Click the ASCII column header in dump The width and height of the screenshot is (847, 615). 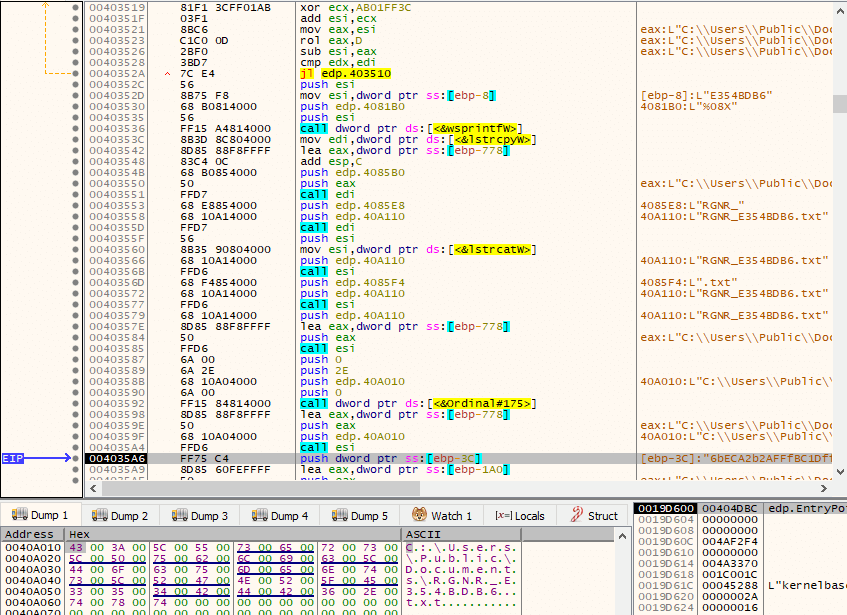coord(462,534)
